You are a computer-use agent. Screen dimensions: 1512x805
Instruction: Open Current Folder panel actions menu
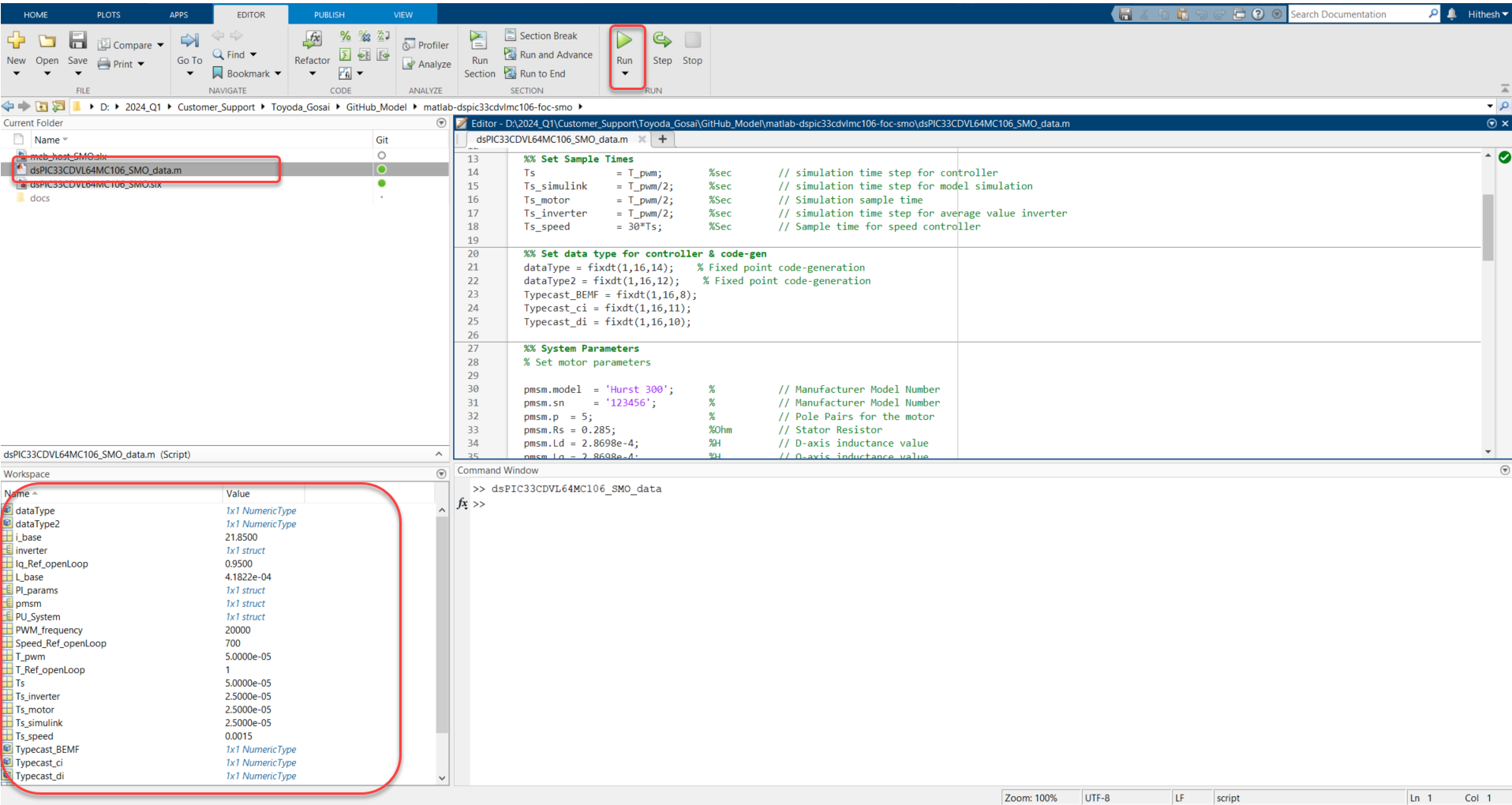(441, 123)
